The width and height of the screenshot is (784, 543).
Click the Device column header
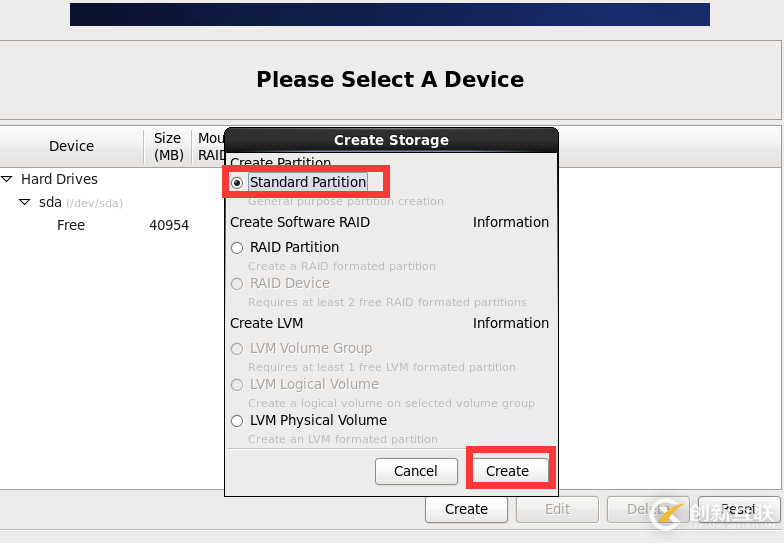click(x=72, y=146)
